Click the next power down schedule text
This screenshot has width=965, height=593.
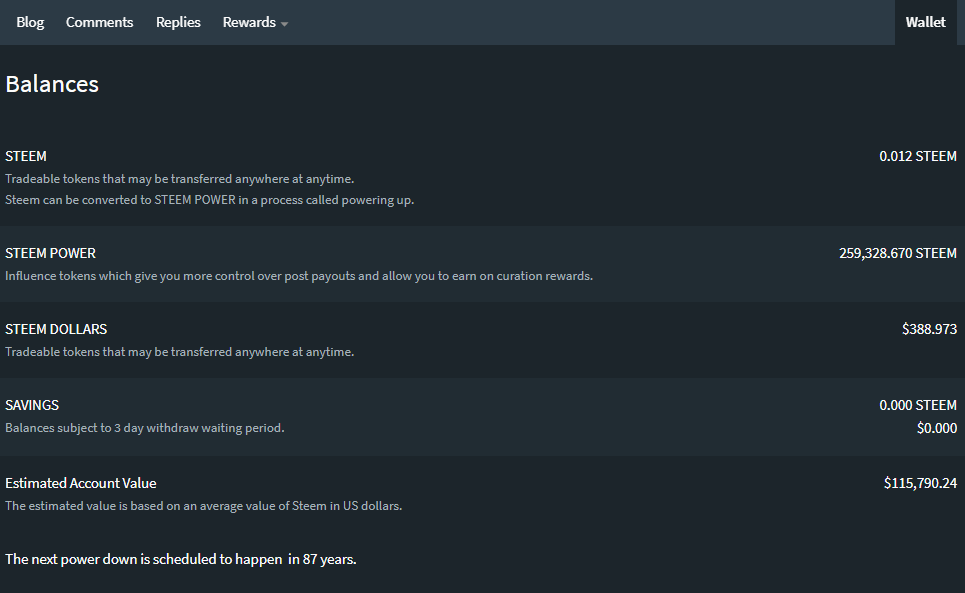coord(181,559)
